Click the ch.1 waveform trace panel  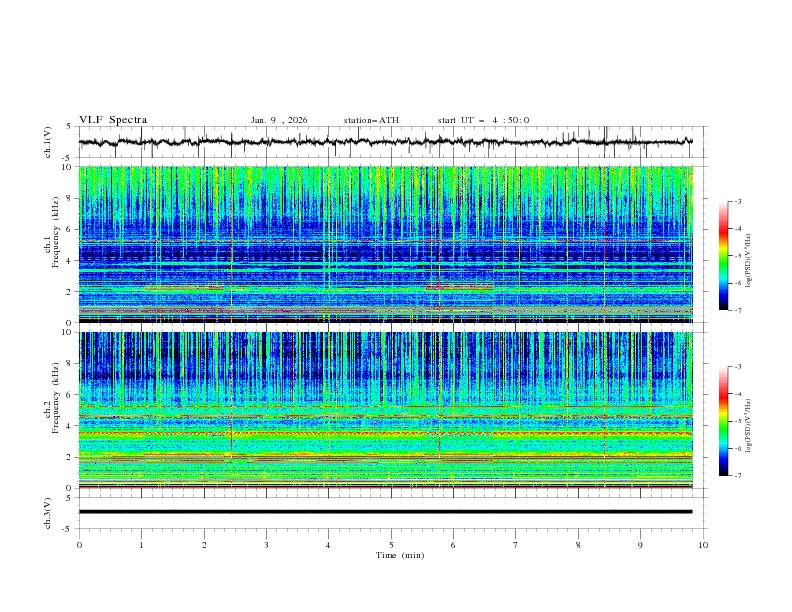pos(392,142)
